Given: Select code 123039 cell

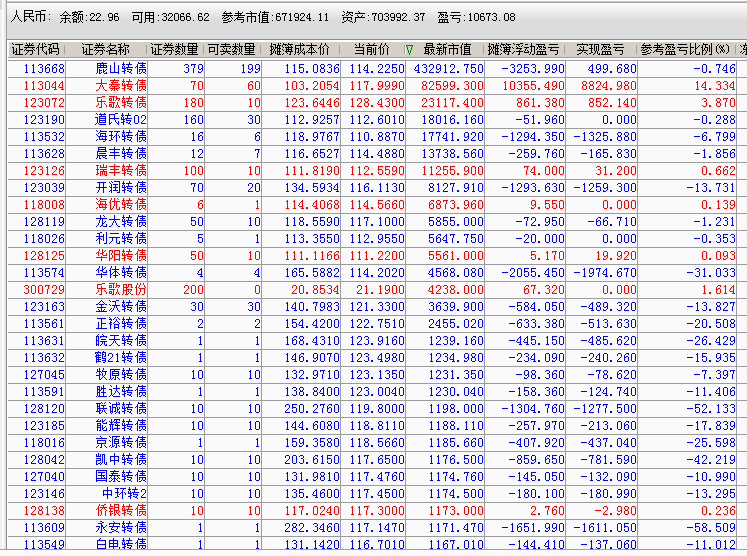Looking at the screenshot, I should [44, 188].
